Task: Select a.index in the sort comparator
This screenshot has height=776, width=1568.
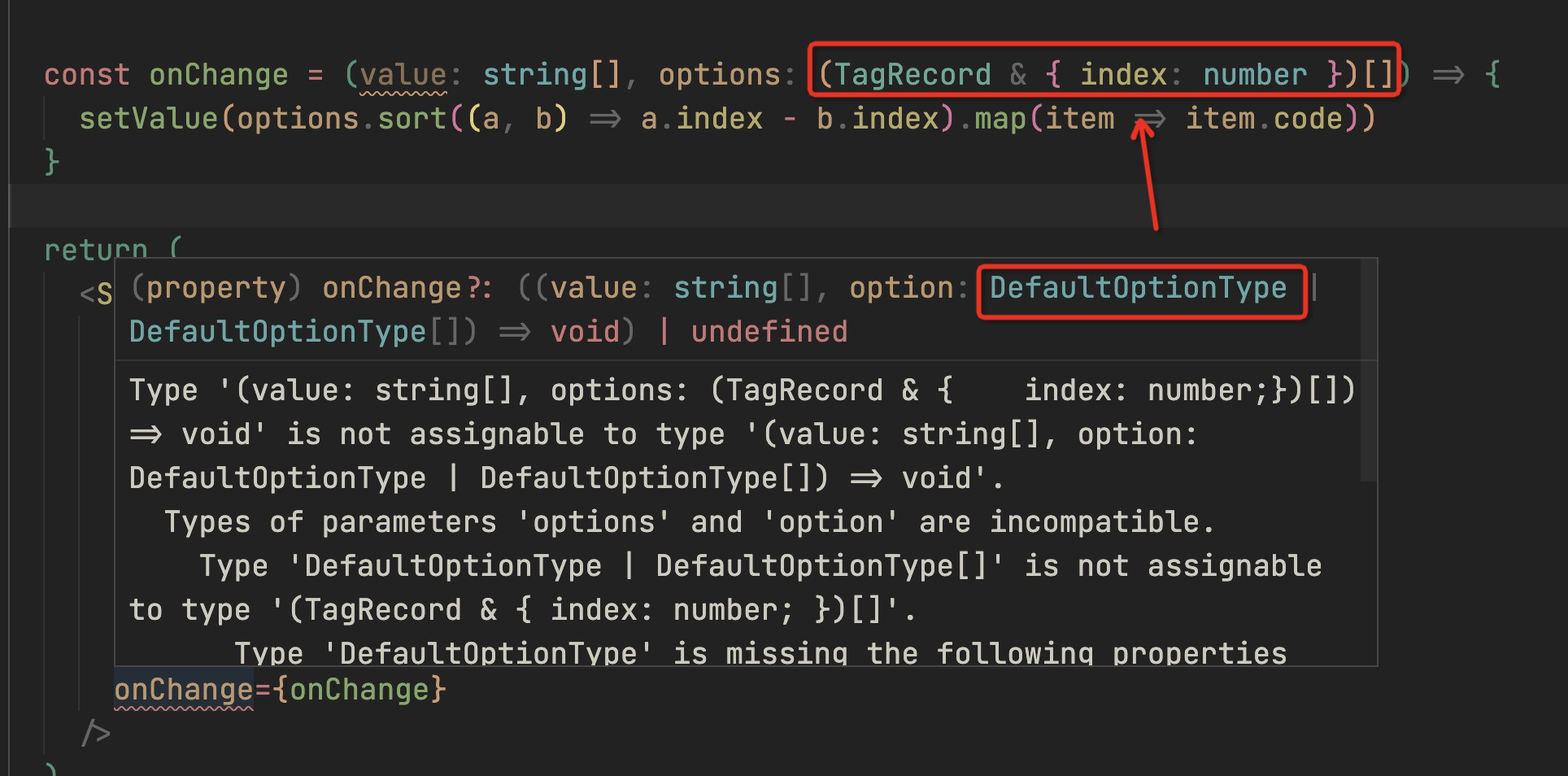Action: pos(701,118)
